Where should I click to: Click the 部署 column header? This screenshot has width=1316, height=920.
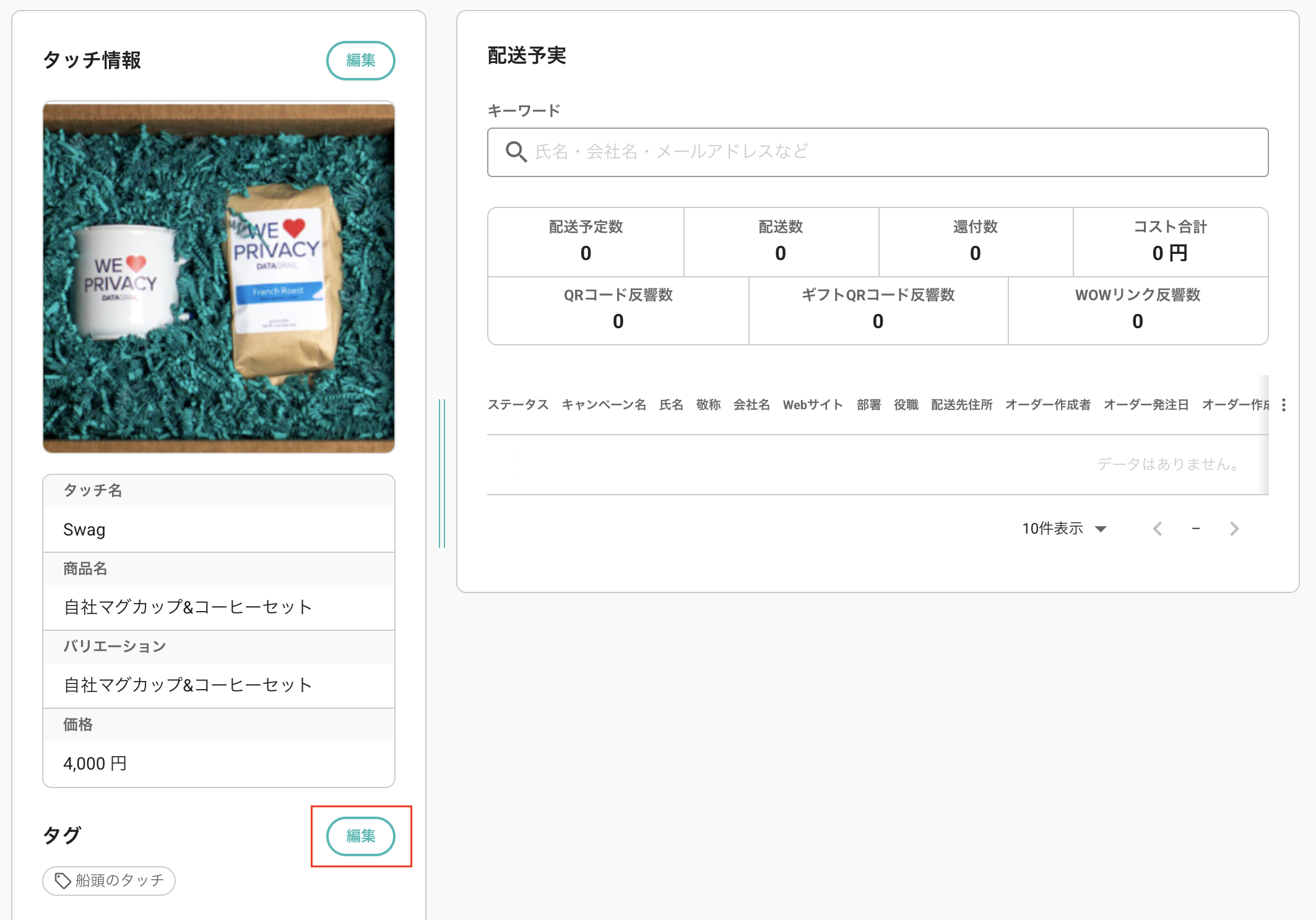pos(868,405)
